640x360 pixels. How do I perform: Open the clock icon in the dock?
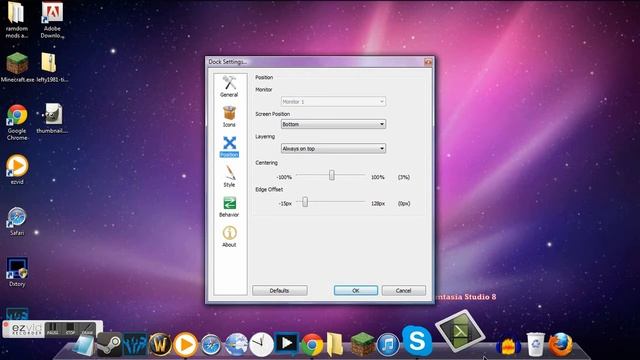(261, 345)
